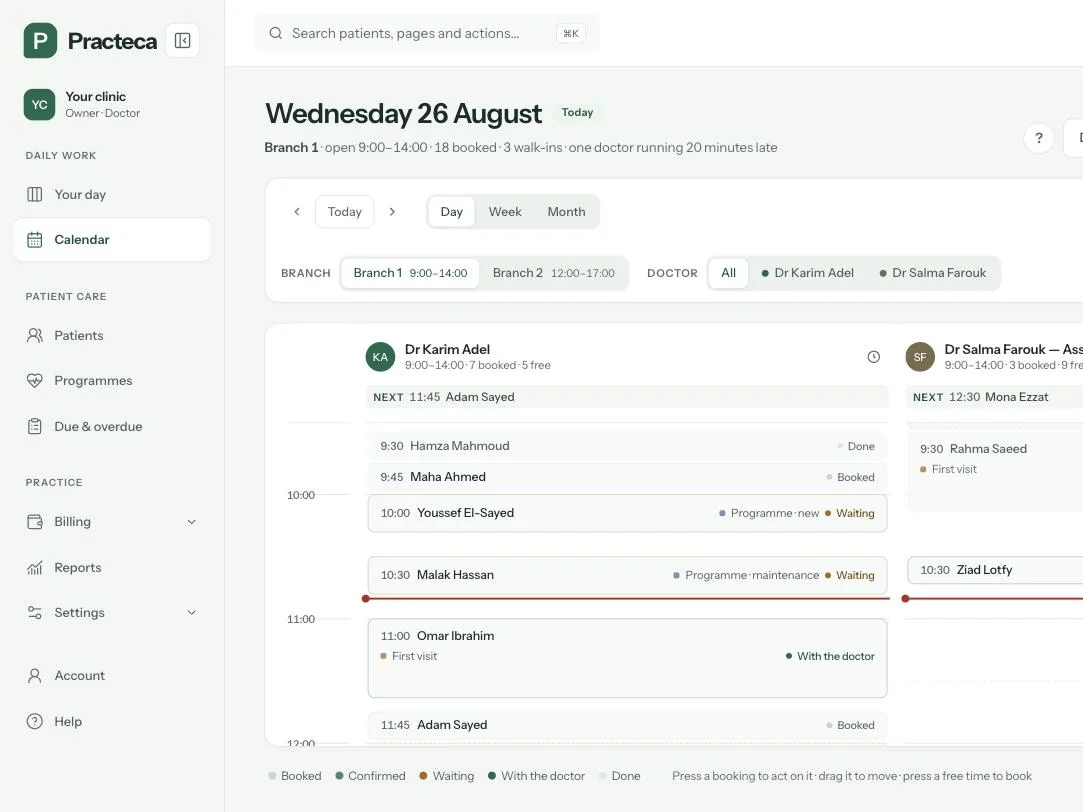Image resolution: width=1083 pixels, height=812 pixels.
Task: Expand the Settings menu chevron
Action: point(192,612)
